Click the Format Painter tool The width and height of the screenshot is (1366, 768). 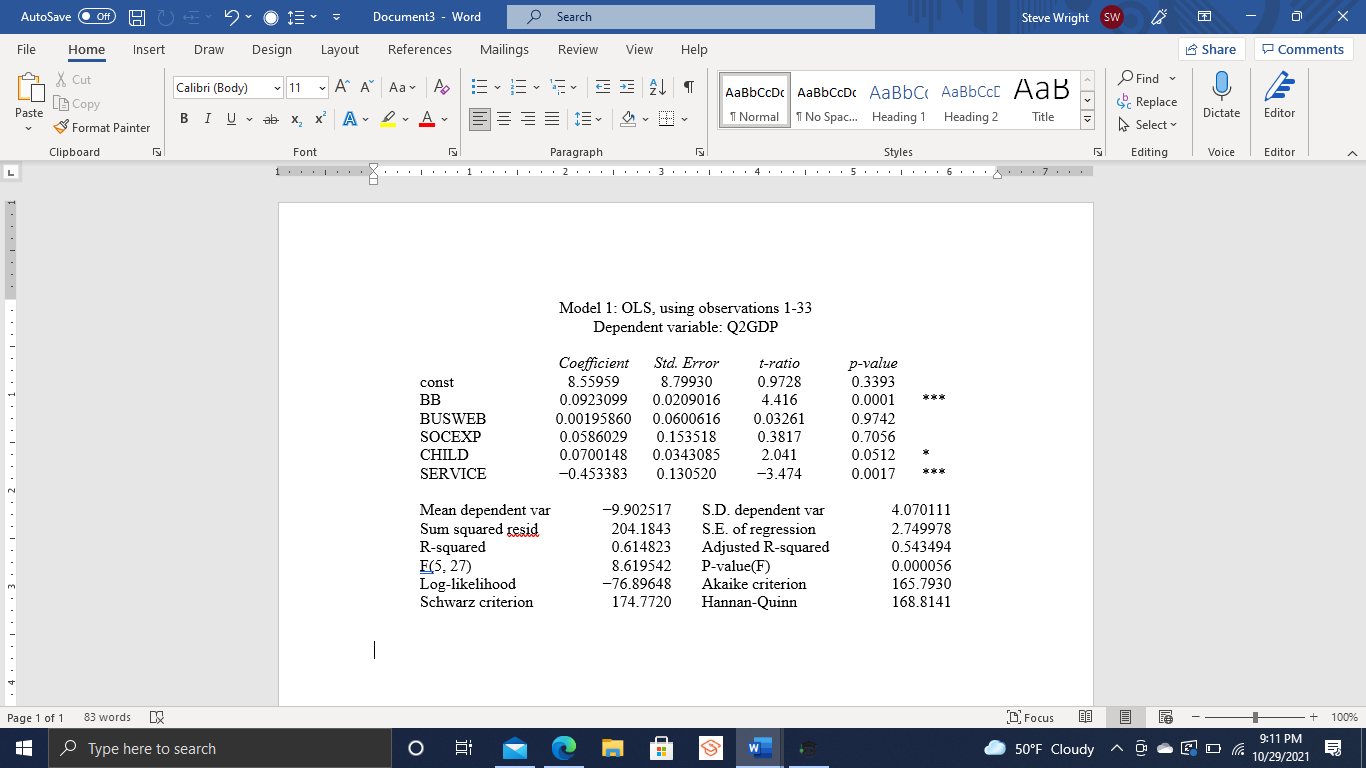pos(101,128)
